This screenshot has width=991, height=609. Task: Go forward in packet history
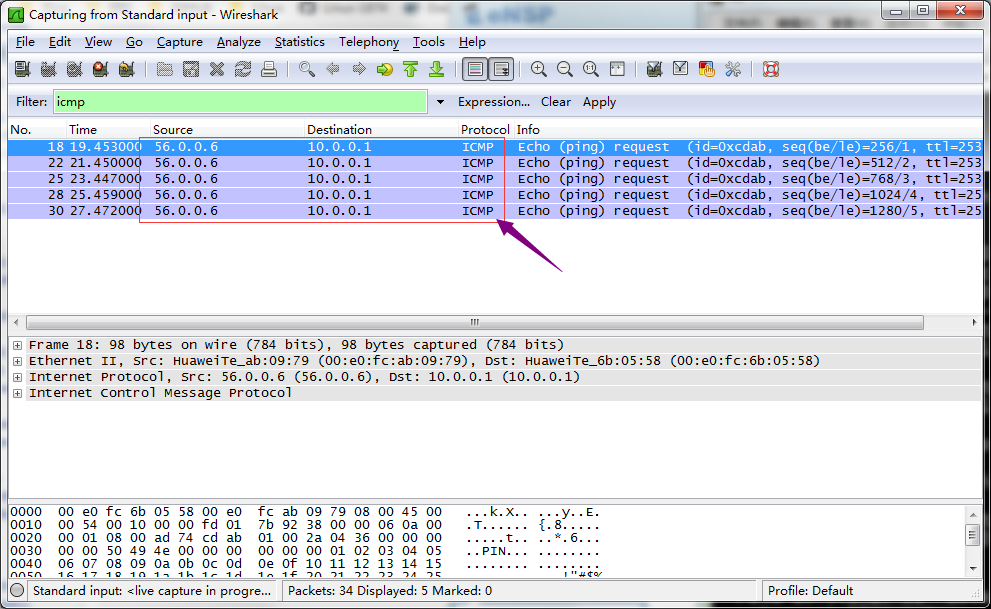[358, 69]
